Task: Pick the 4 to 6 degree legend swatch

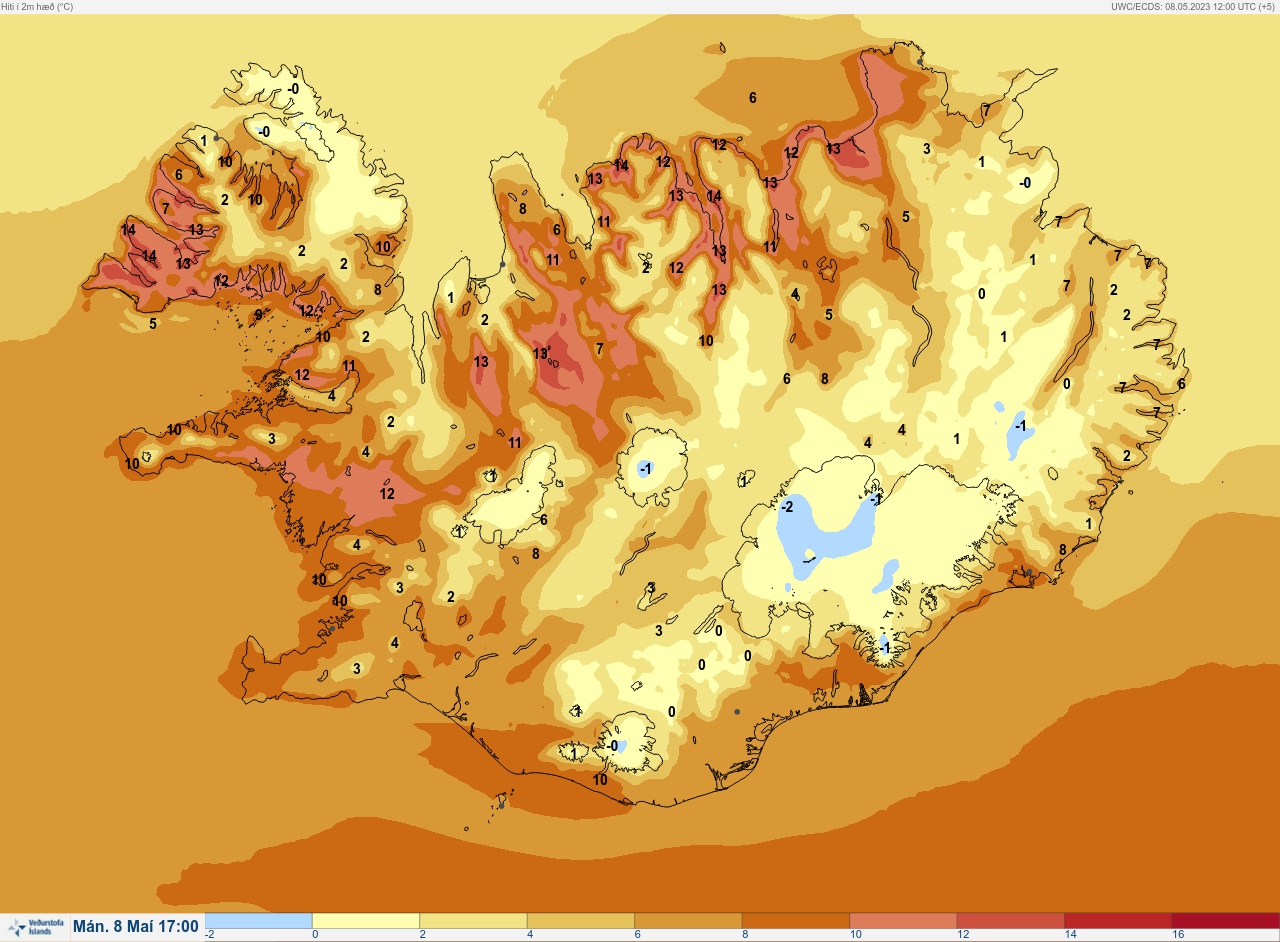Action: pyautogui.click(x=581, y=920)
